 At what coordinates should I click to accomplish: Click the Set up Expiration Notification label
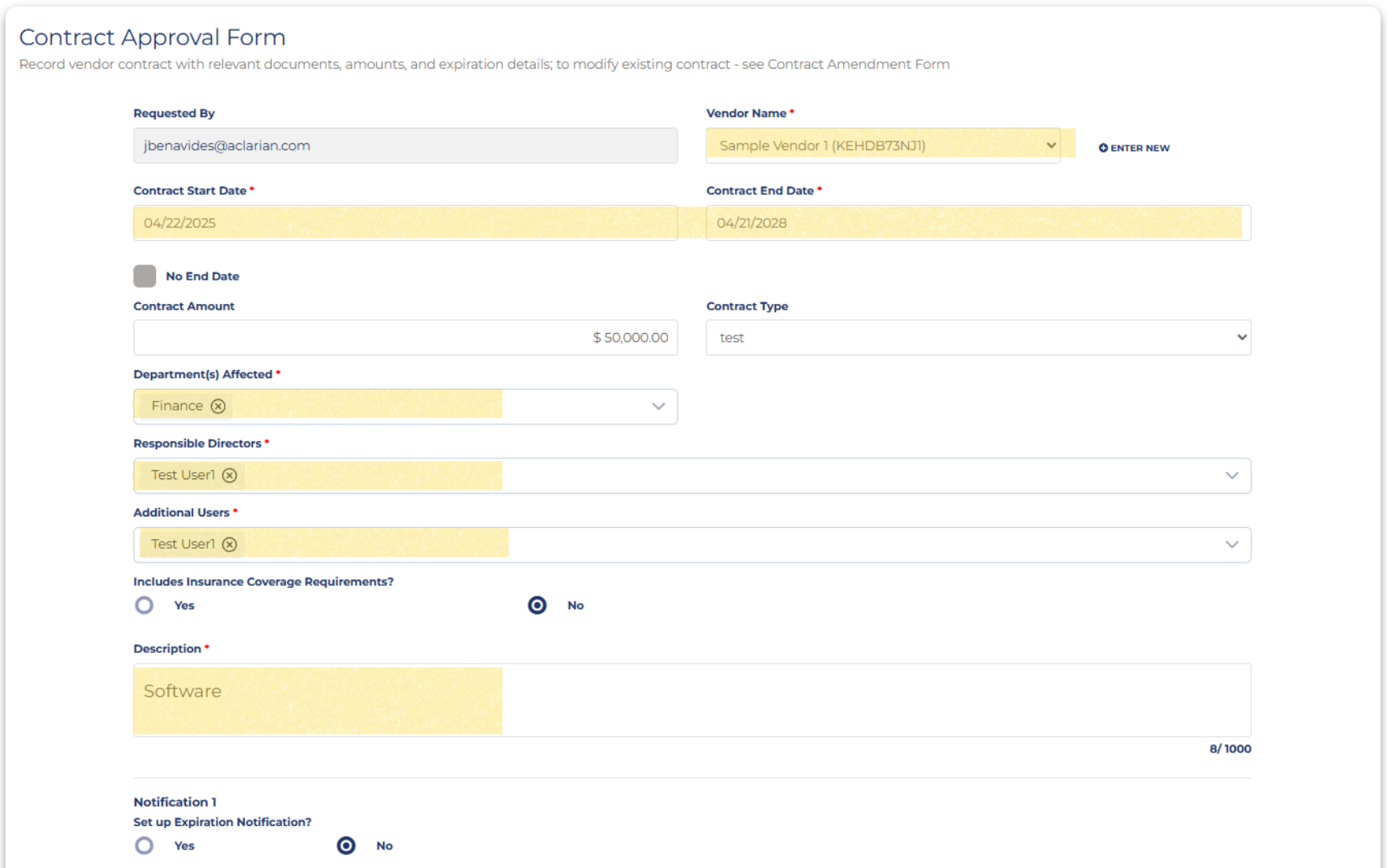pyautogui.click(x=222, y=822)
